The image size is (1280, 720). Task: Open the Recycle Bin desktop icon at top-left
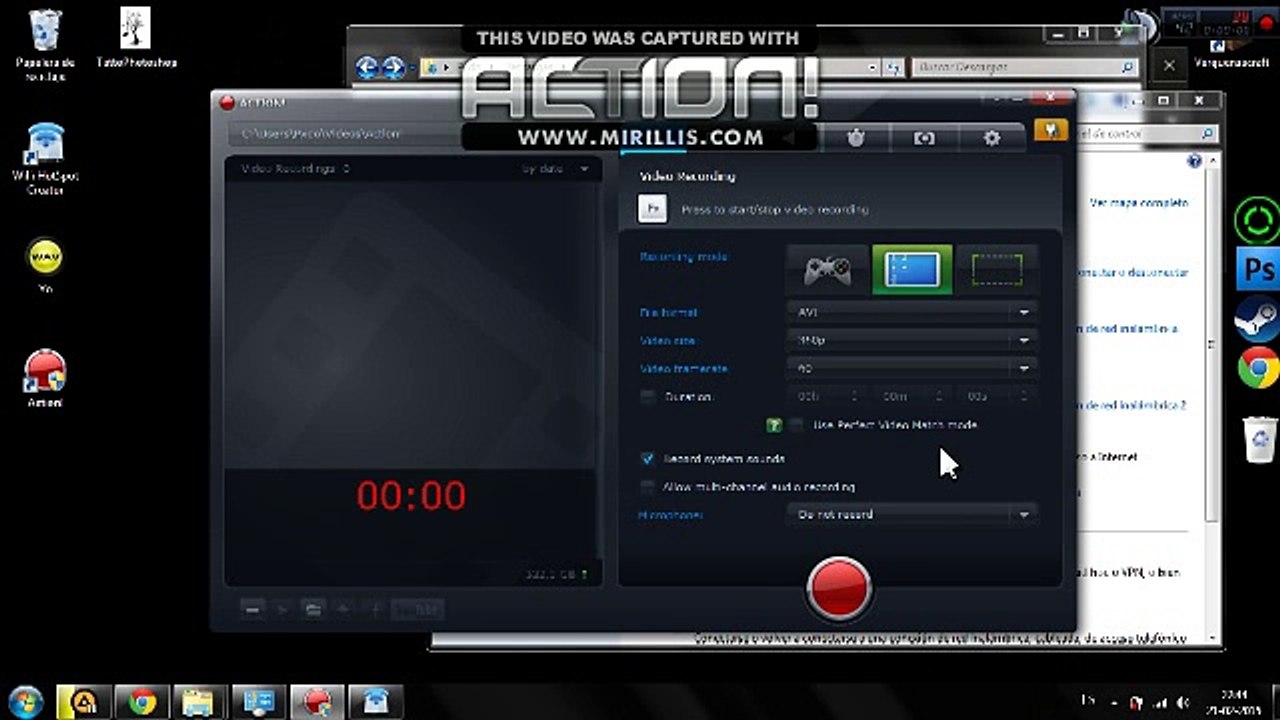[46, 43]
